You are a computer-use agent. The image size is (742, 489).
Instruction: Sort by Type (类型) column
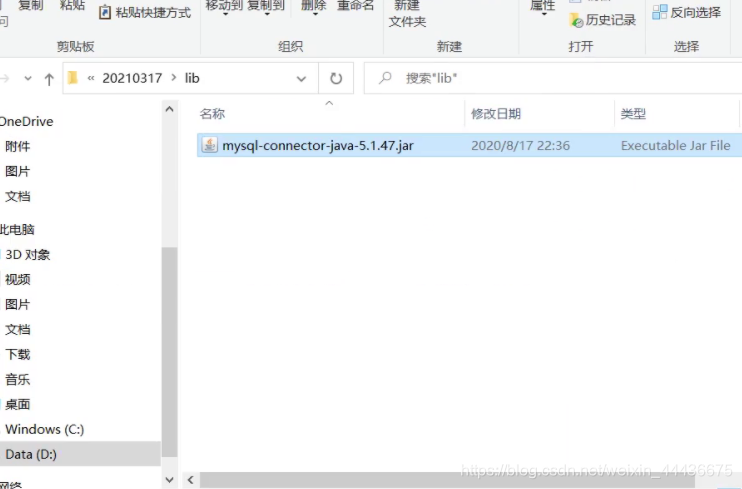pos(633,114)
